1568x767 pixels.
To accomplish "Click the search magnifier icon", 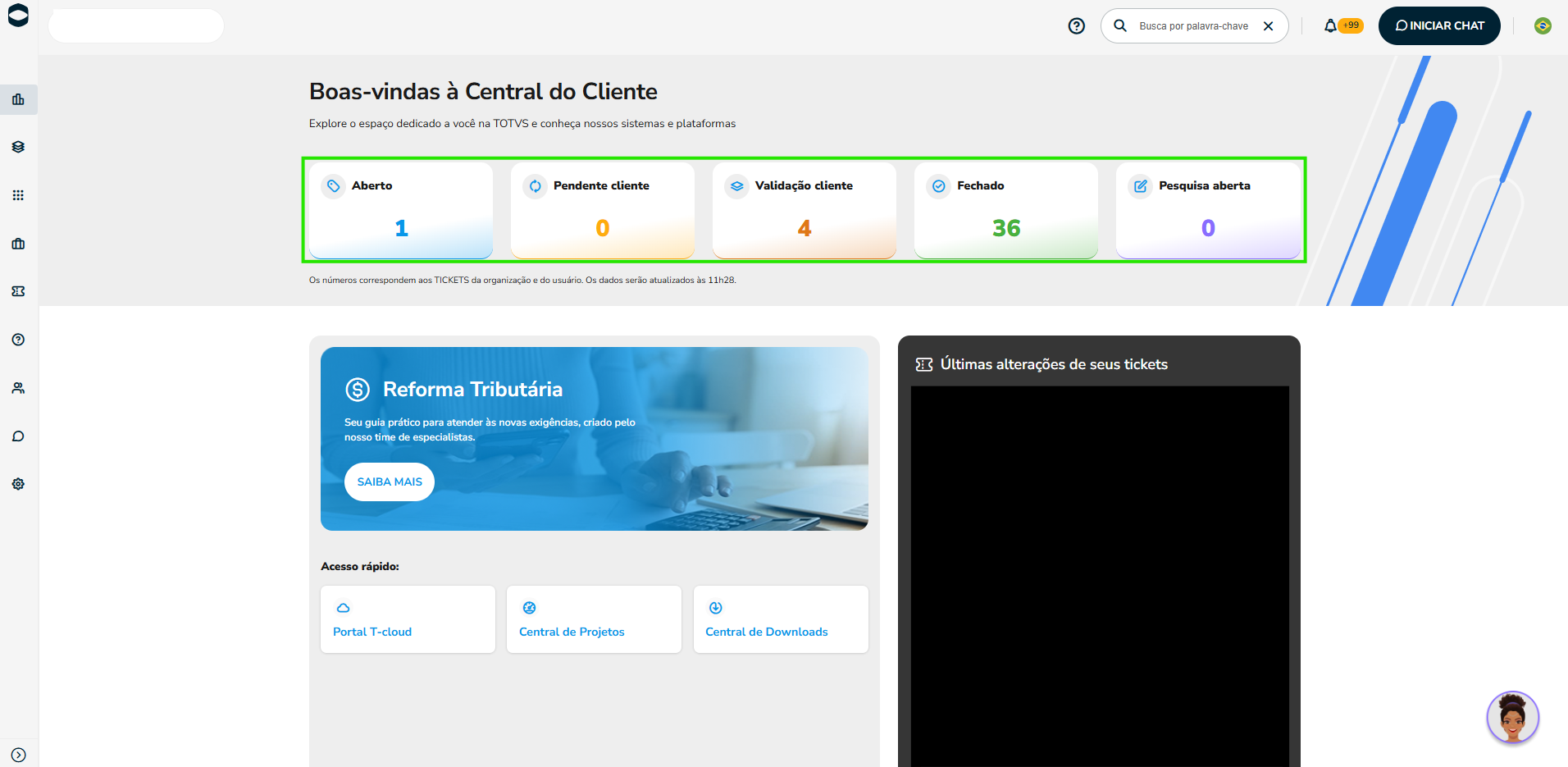I will click(x=1120, y=25).
